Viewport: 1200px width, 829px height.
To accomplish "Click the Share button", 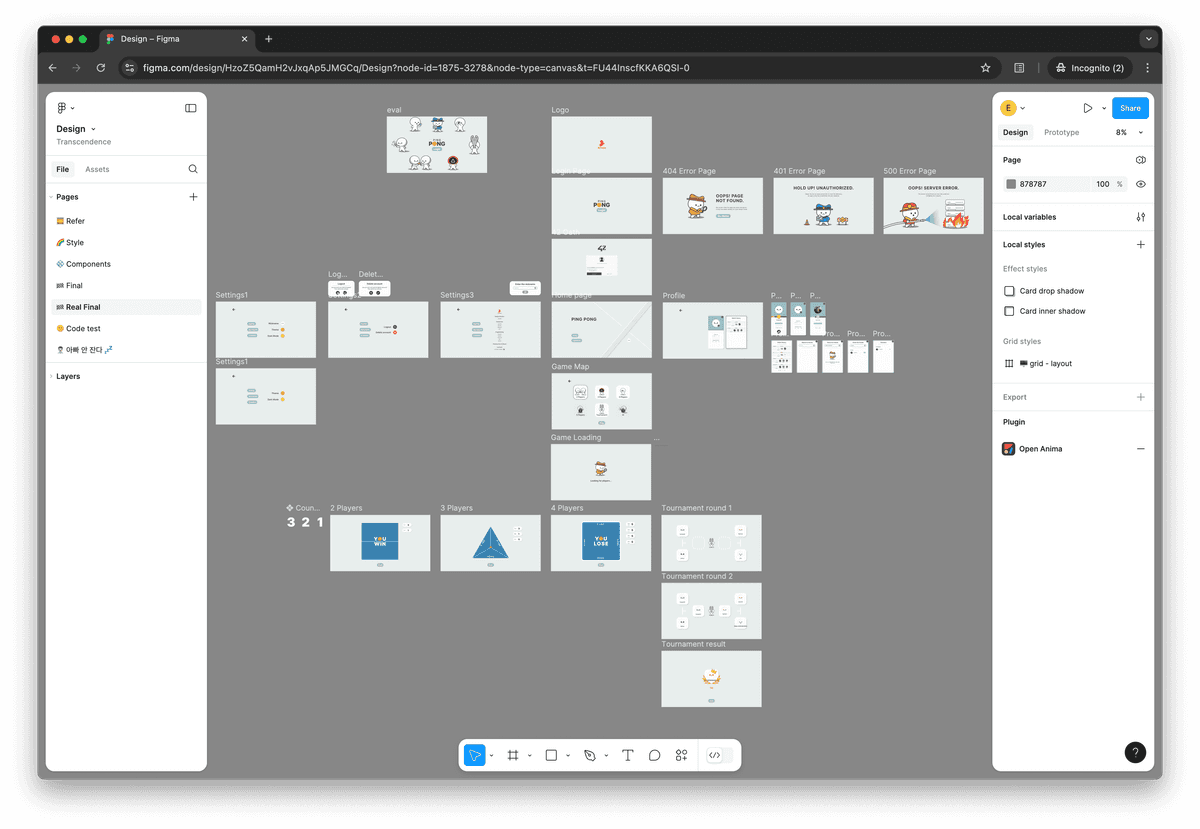I will pyautogui.click(x=1130, y=108).
